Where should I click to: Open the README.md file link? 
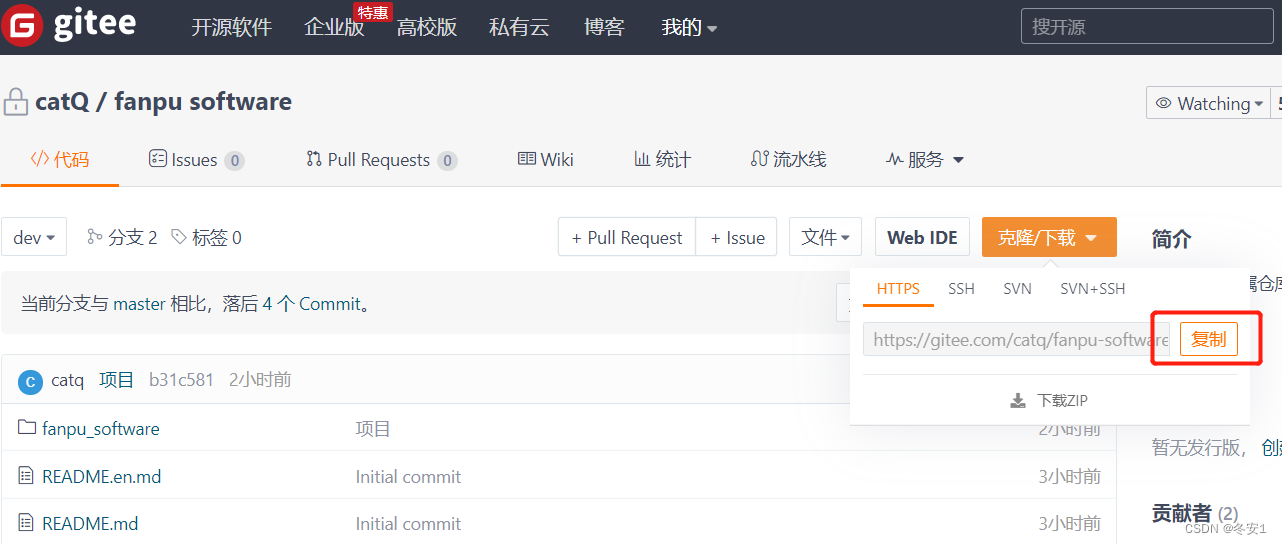click(90, 524)
